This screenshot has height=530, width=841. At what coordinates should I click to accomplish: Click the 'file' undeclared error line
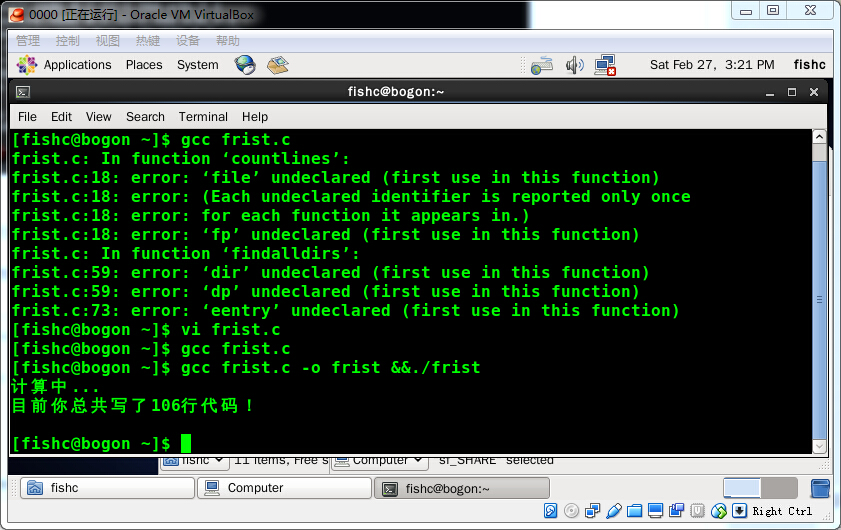click(x=335, y=178)
